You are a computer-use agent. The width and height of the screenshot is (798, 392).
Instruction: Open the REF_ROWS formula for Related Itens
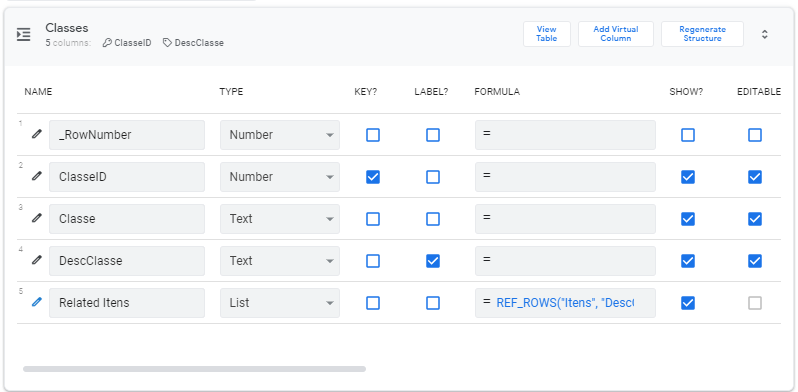click(565, 302)
